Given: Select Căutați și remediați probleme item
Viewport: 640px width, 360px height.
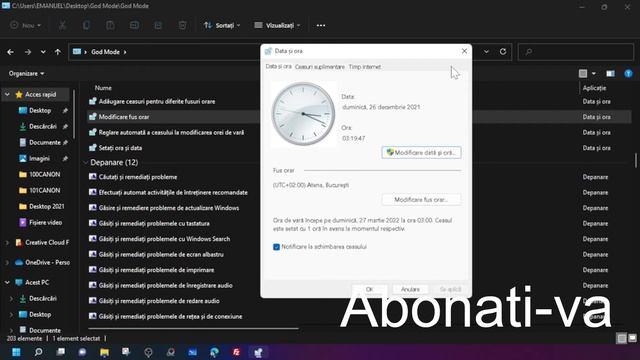Looking at the screenshot, I should pos(138,177).
